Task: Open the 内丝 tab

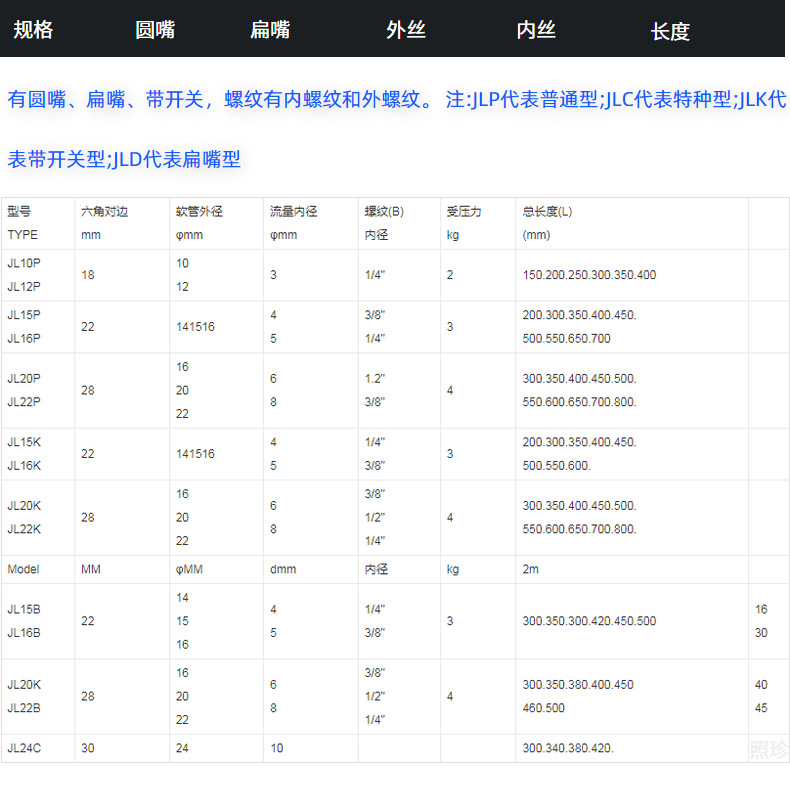Action: [x=536, y=30]
